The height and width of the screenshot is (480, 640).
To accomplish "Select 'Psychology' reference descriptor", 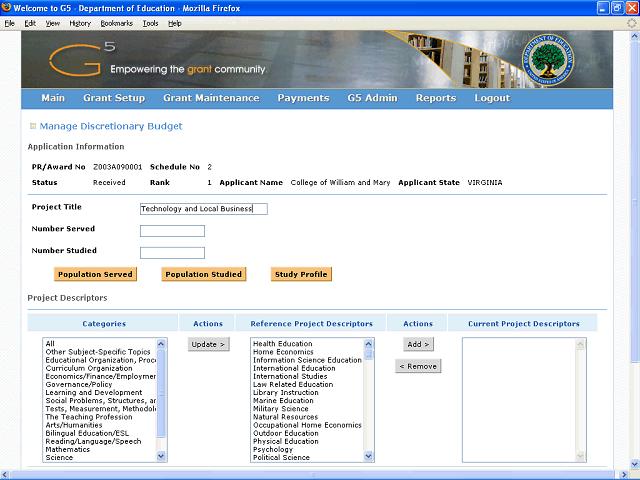I will point(273,449).
